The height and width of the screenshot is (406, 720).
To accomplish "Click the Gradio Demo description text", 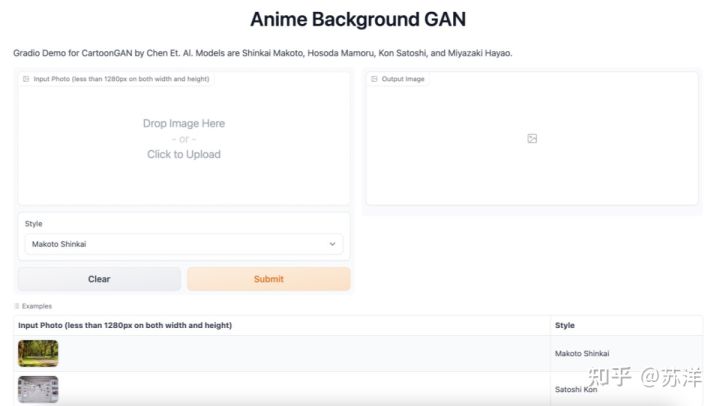I will tap(263, 53).
